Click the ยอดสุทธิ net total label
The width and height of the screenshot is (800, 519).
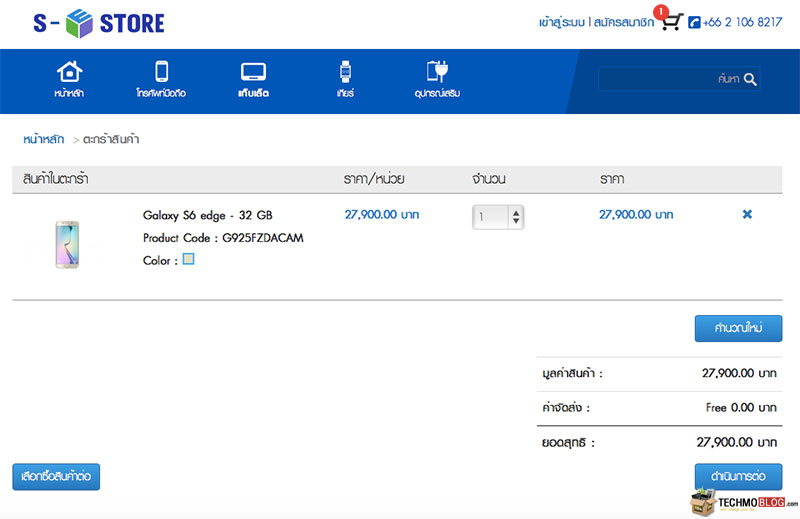568,442
